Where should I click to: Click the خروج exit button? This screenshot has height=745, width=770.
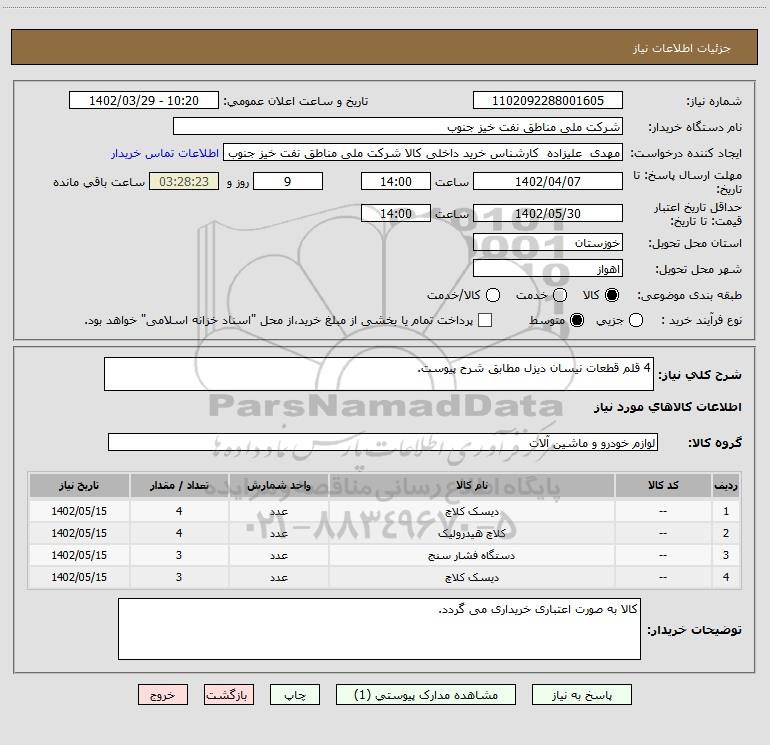coord(163,695)
